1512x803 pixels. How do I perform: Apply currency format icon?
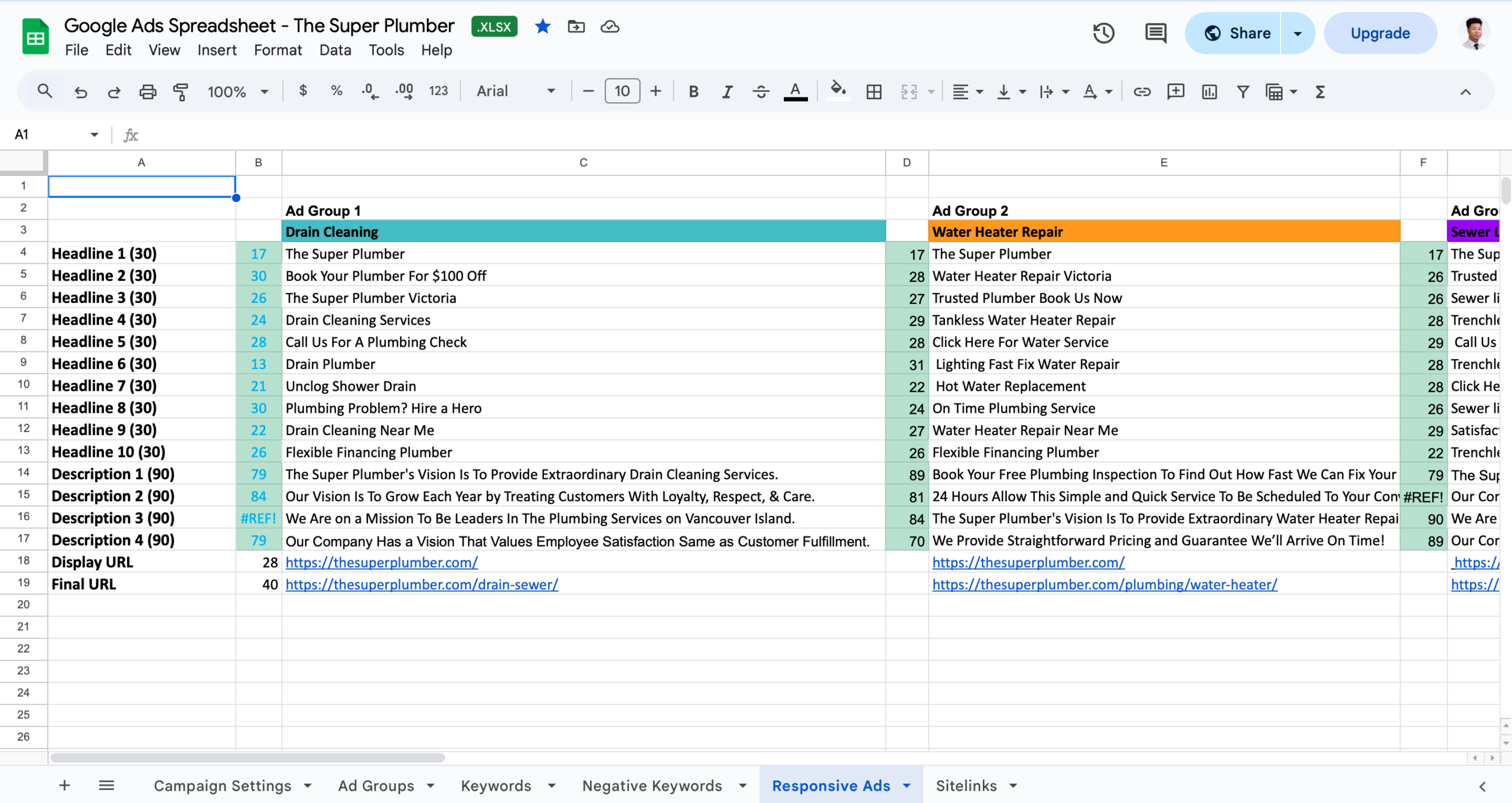click(304, 90)
